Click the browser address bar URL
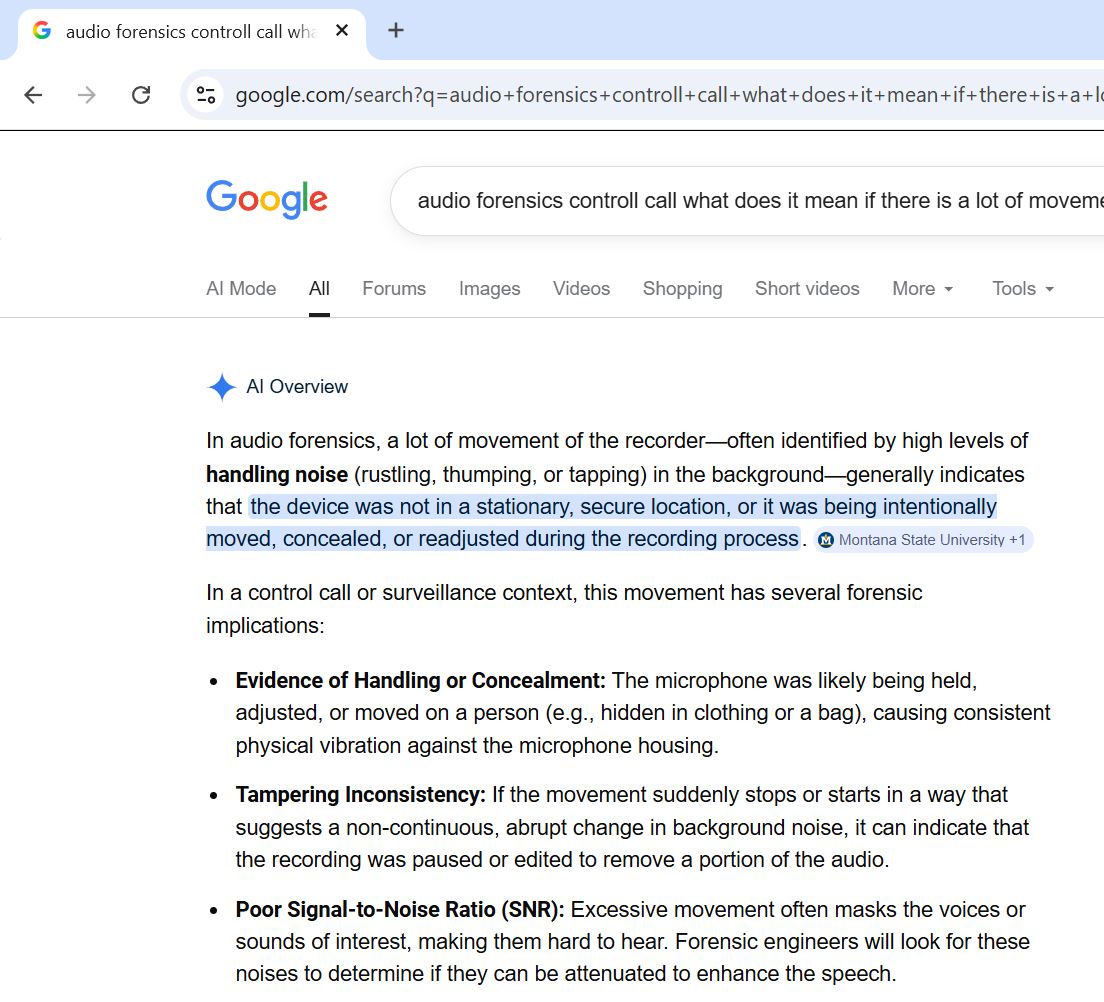Viewport: 1104px width, 1002px height. click(660, 95)
